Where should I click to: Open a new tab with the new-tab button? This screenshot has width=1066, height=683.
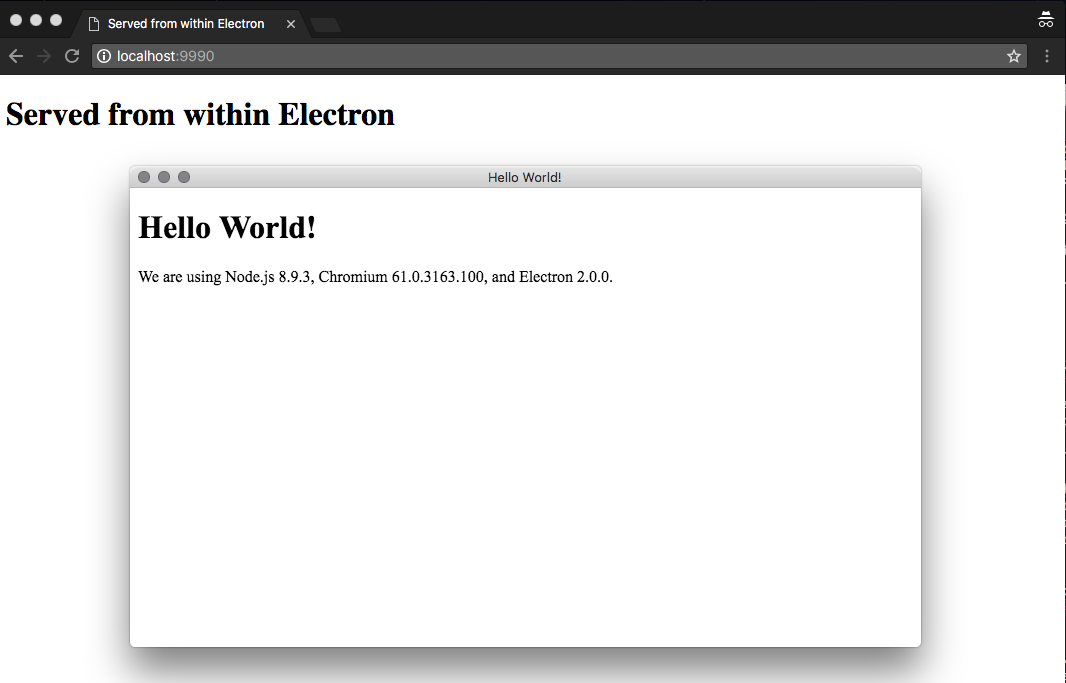326,24
